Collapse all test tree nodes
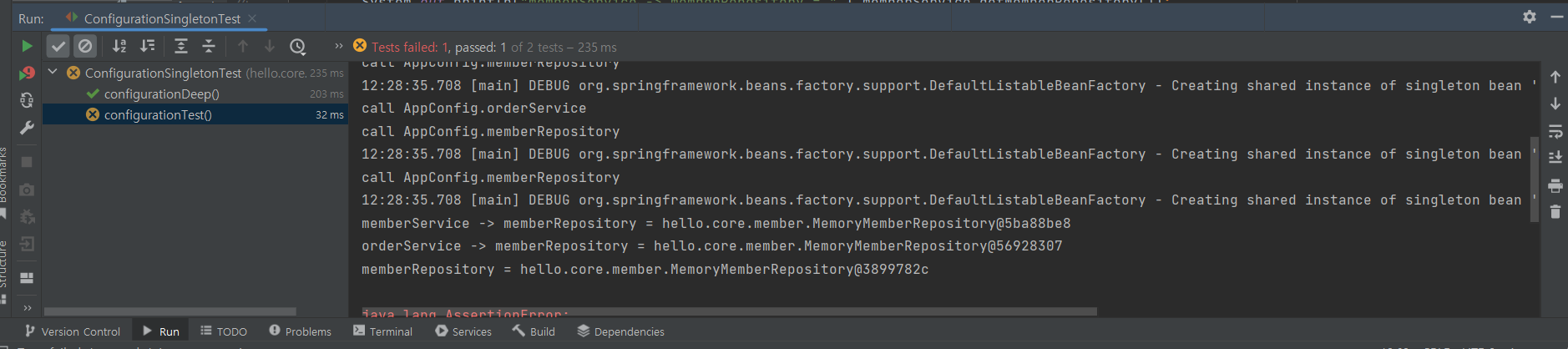Image resolution: width=1568 pixels, height=349 pixels. [209, 47]
